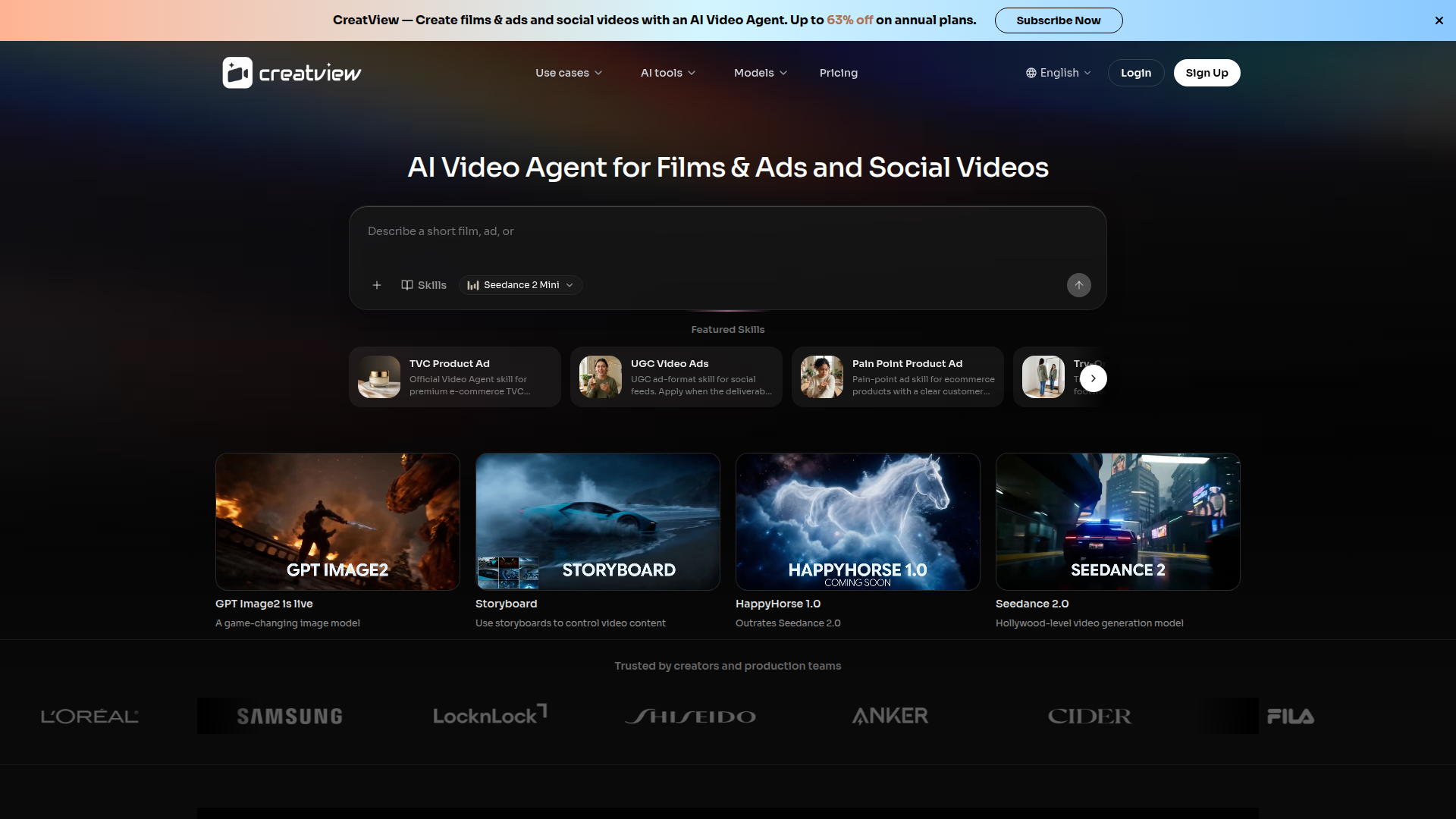Click the UGC Video Ads thumbnail image
The width and height of the screenshot is (1456, 819).
point(601,377)
